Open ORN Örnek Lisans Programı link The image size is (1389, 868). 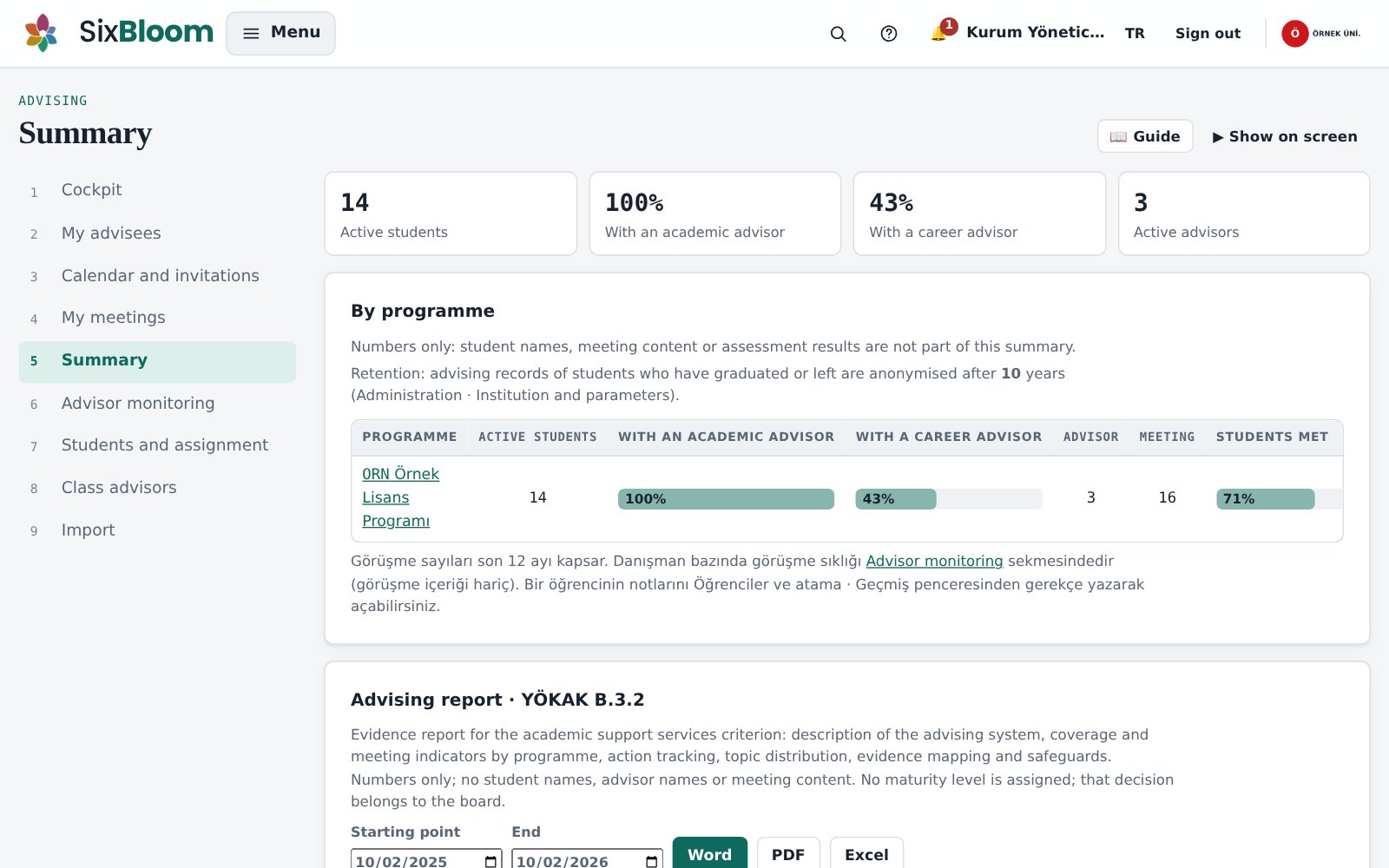point(400,497)
